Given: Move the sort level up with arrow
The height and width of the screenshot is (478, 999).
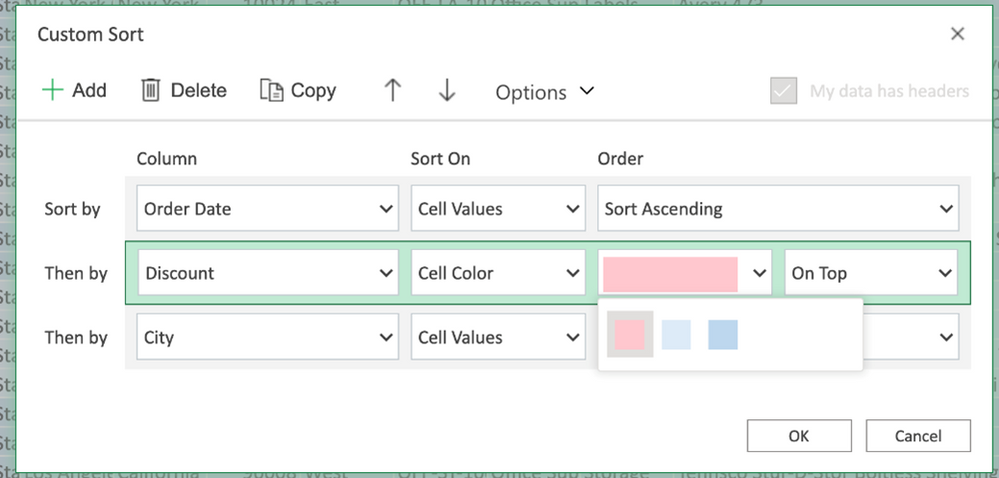Looking at the screenshot, I should (392, 90).
